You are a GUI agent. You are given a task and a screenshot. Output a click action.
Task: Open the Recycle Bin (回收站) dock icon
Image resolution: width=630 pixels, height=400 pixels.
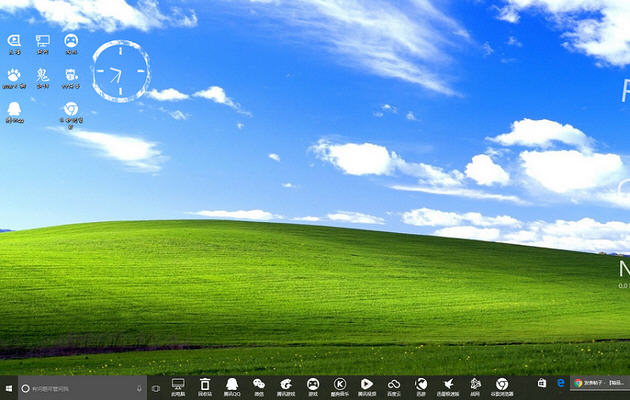click(x=205, y=387)
